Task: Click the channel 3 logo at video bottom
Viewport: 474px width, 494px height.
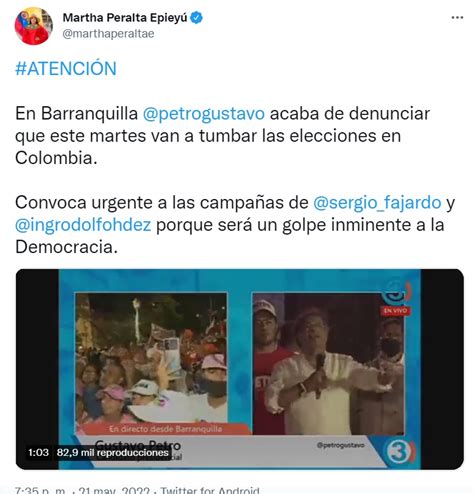Action: click(x=399, y=452)
